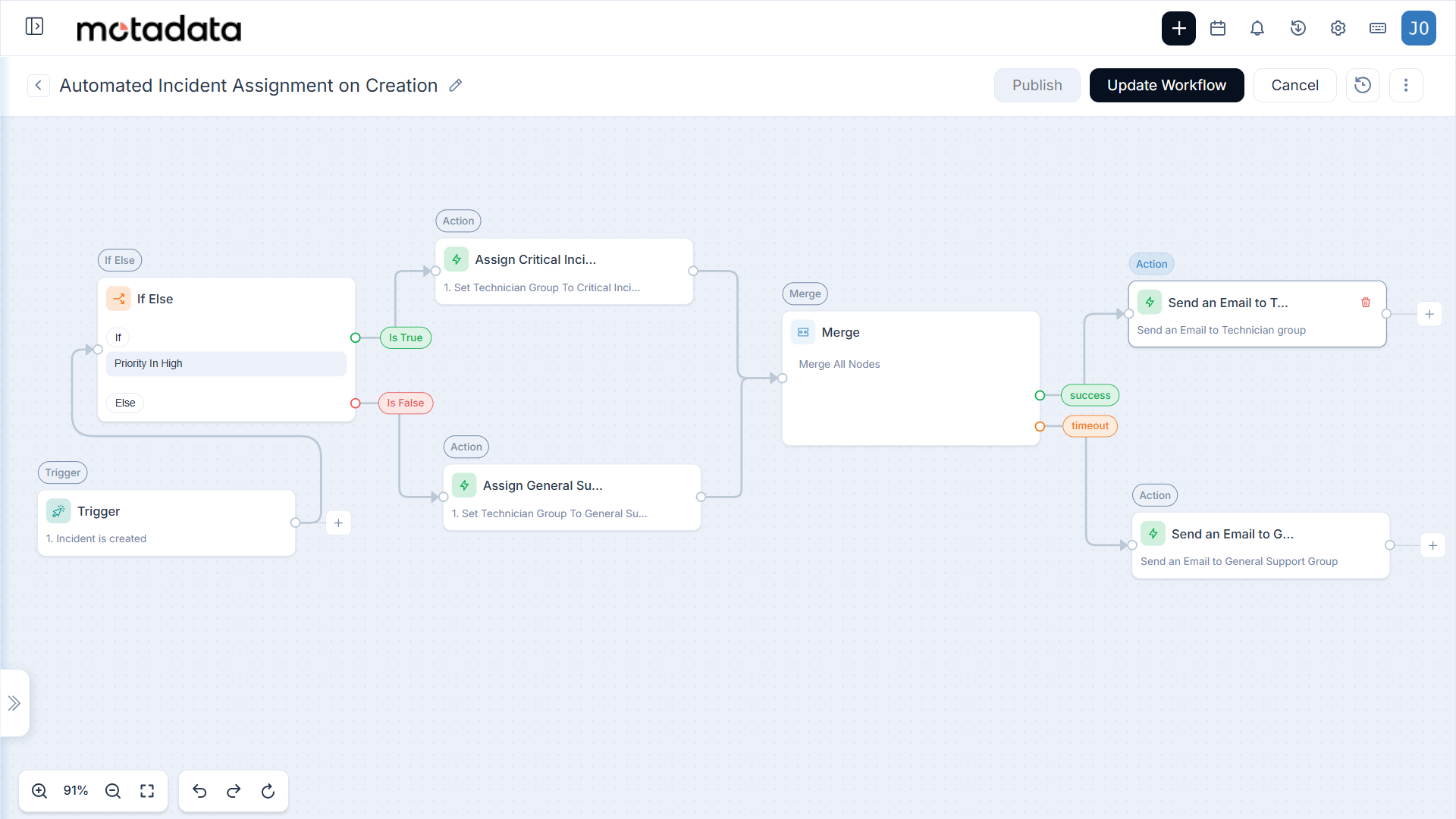1456x819 pixels.
Task: Toggle the sidebar panel icon
Action: pyautogui.click(x=34, y=27)
